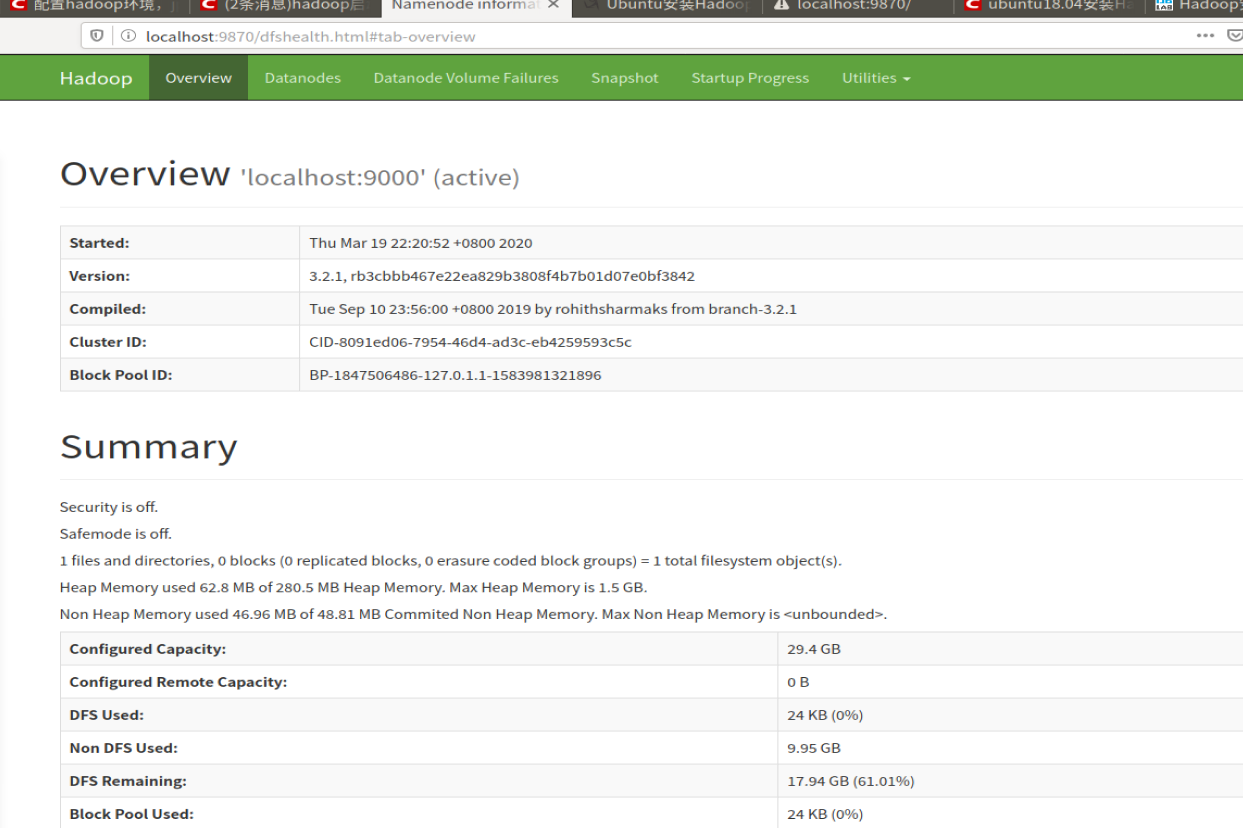This screenshot has height=828, width=1243.
Task: Switch to the (2条消息)hadoop browser tab
Action: (284, 6)
